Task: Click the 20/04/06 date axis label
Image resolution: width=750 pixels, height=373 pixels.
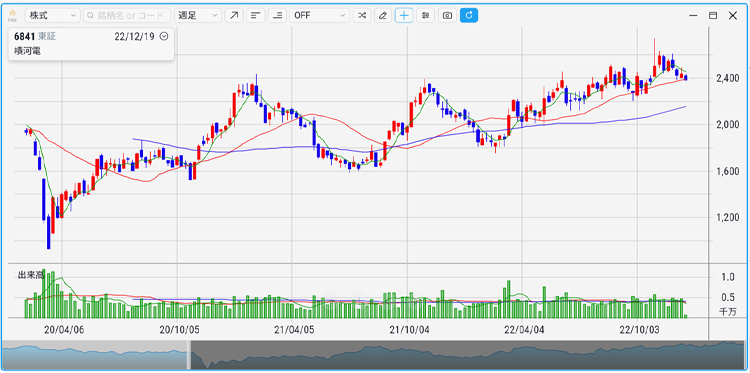Action: [x=63, y=329]
